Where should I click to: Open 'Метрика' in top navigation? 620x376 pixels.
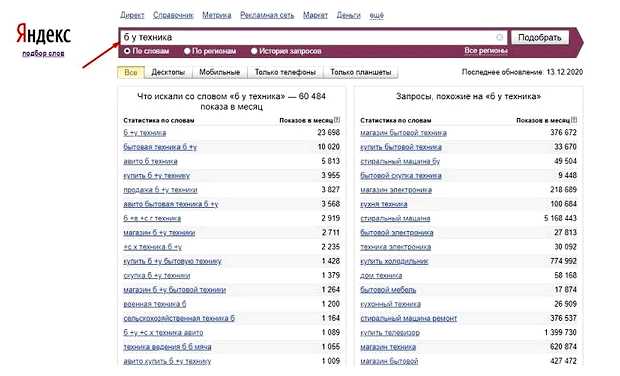tap(217, 15)
